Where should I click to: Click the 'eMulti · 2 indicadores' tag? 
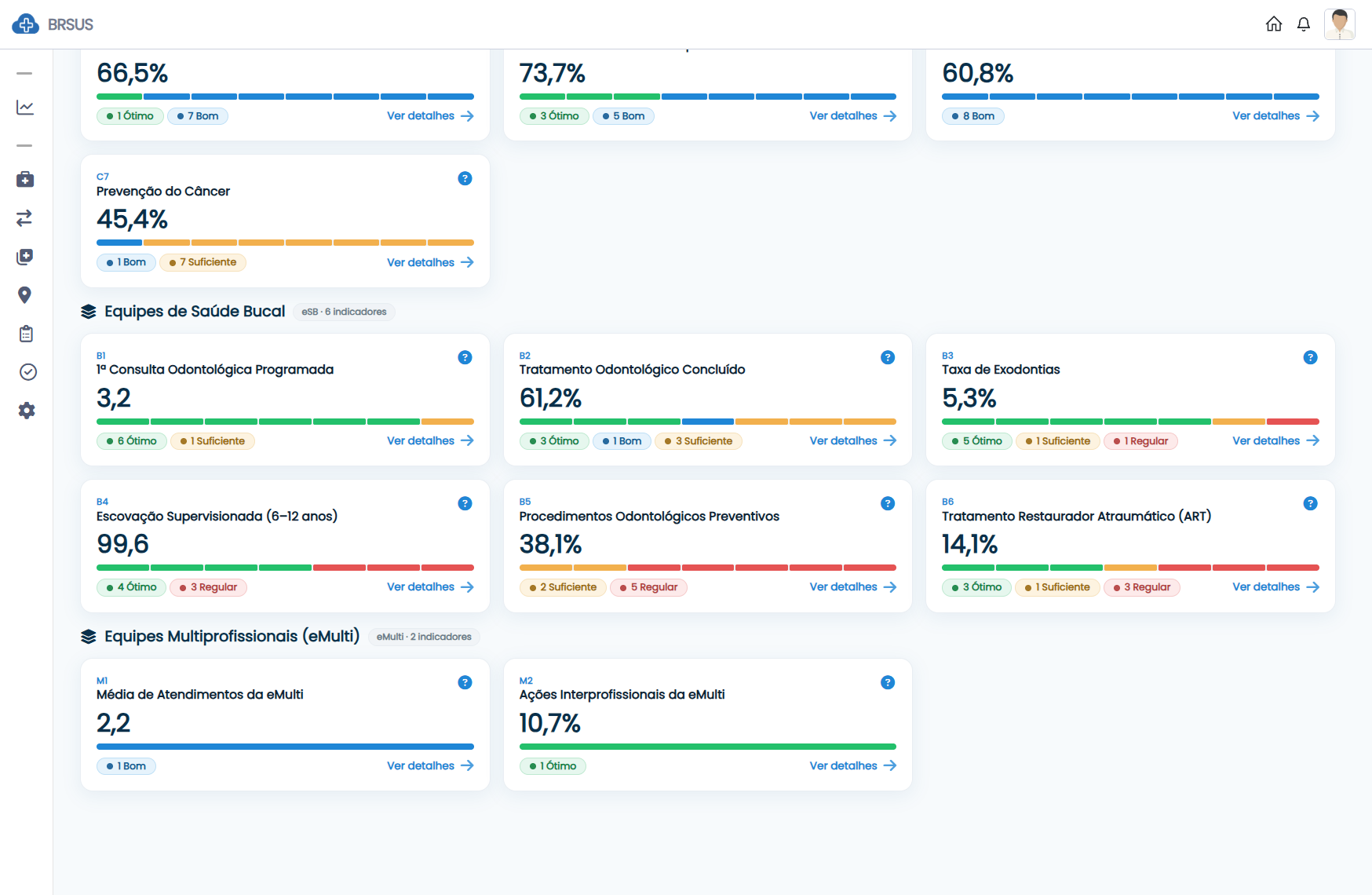tap(424, 637)
